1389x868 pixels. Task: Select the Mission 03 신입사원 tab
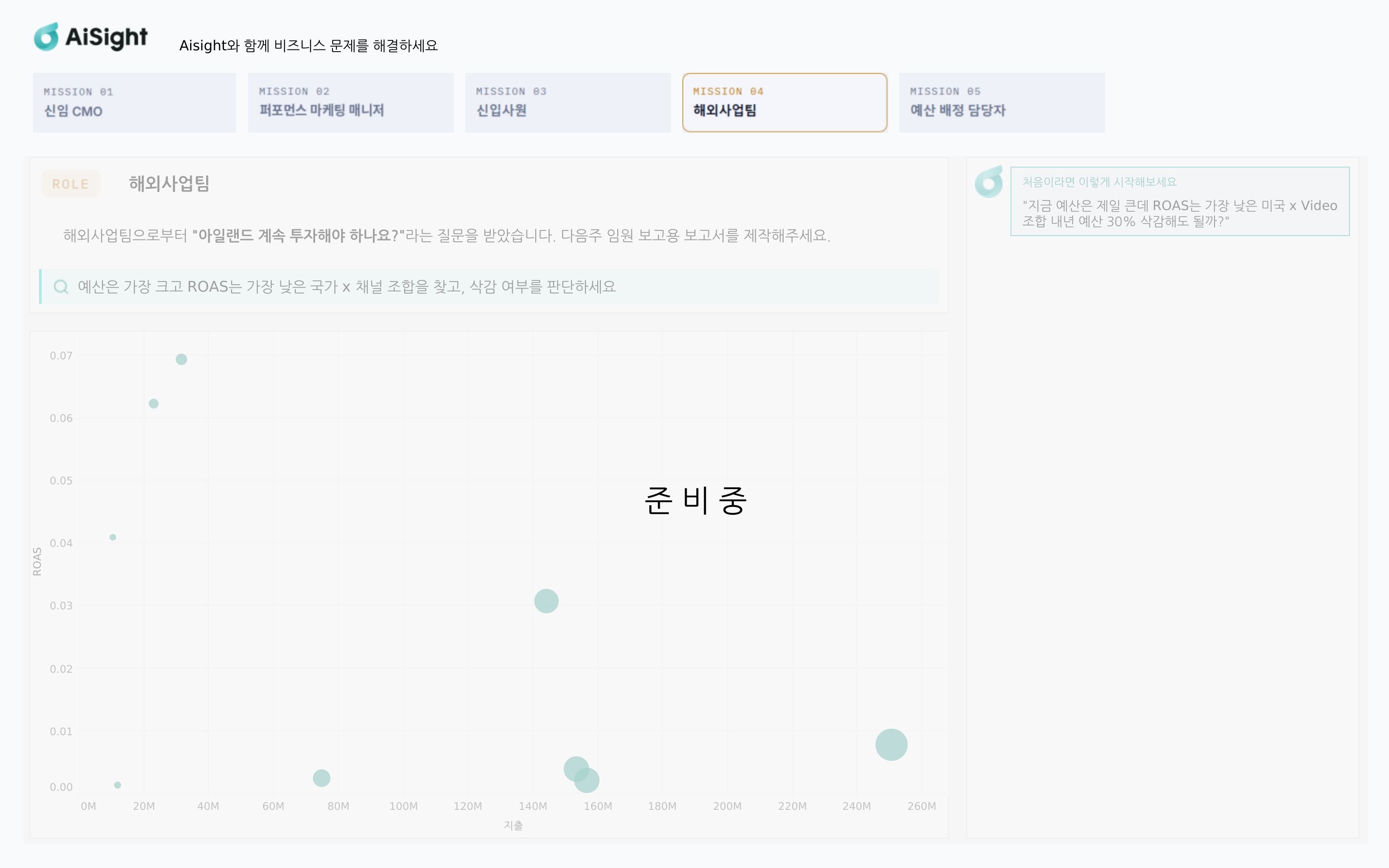568,103
